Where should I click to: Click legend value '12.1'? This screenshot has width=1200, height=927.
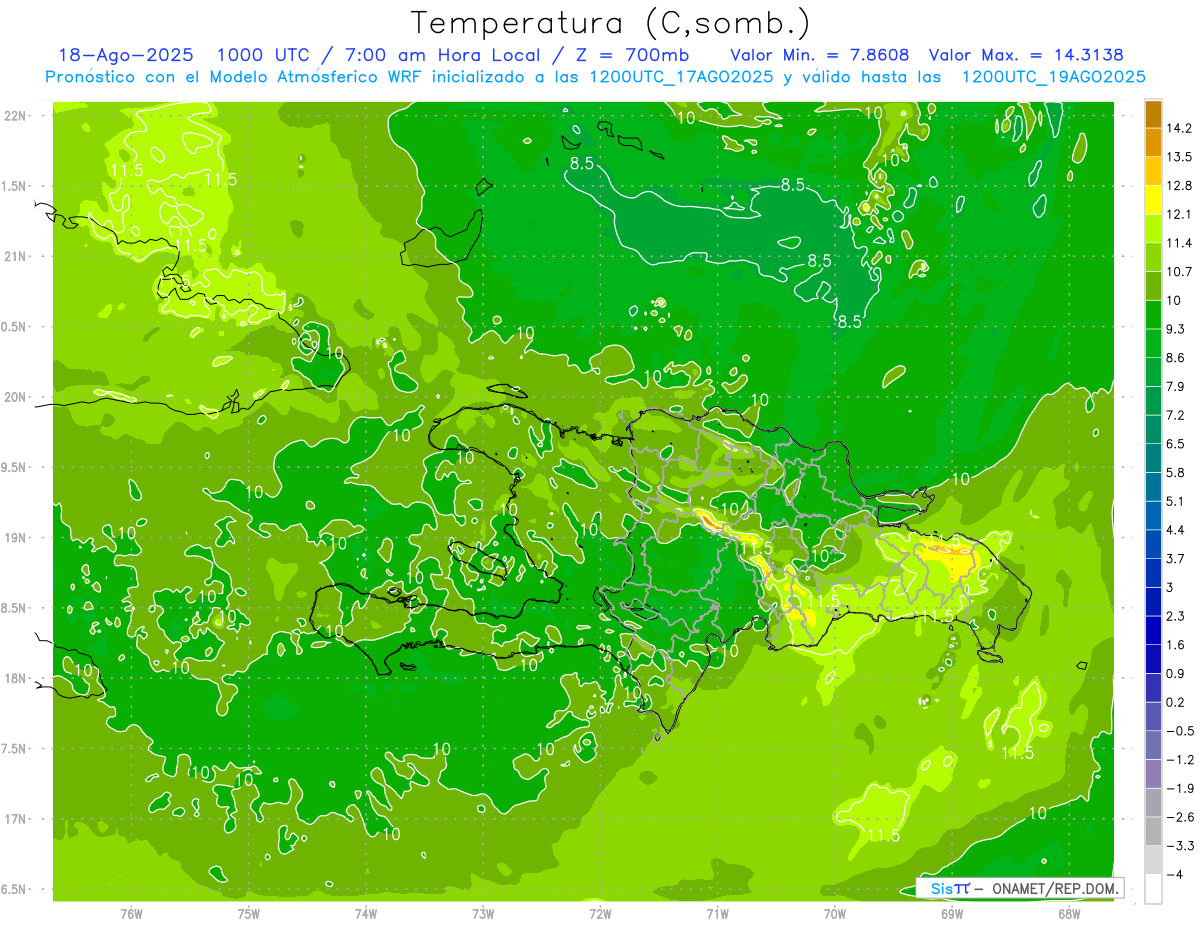[x=1180, y=214]
